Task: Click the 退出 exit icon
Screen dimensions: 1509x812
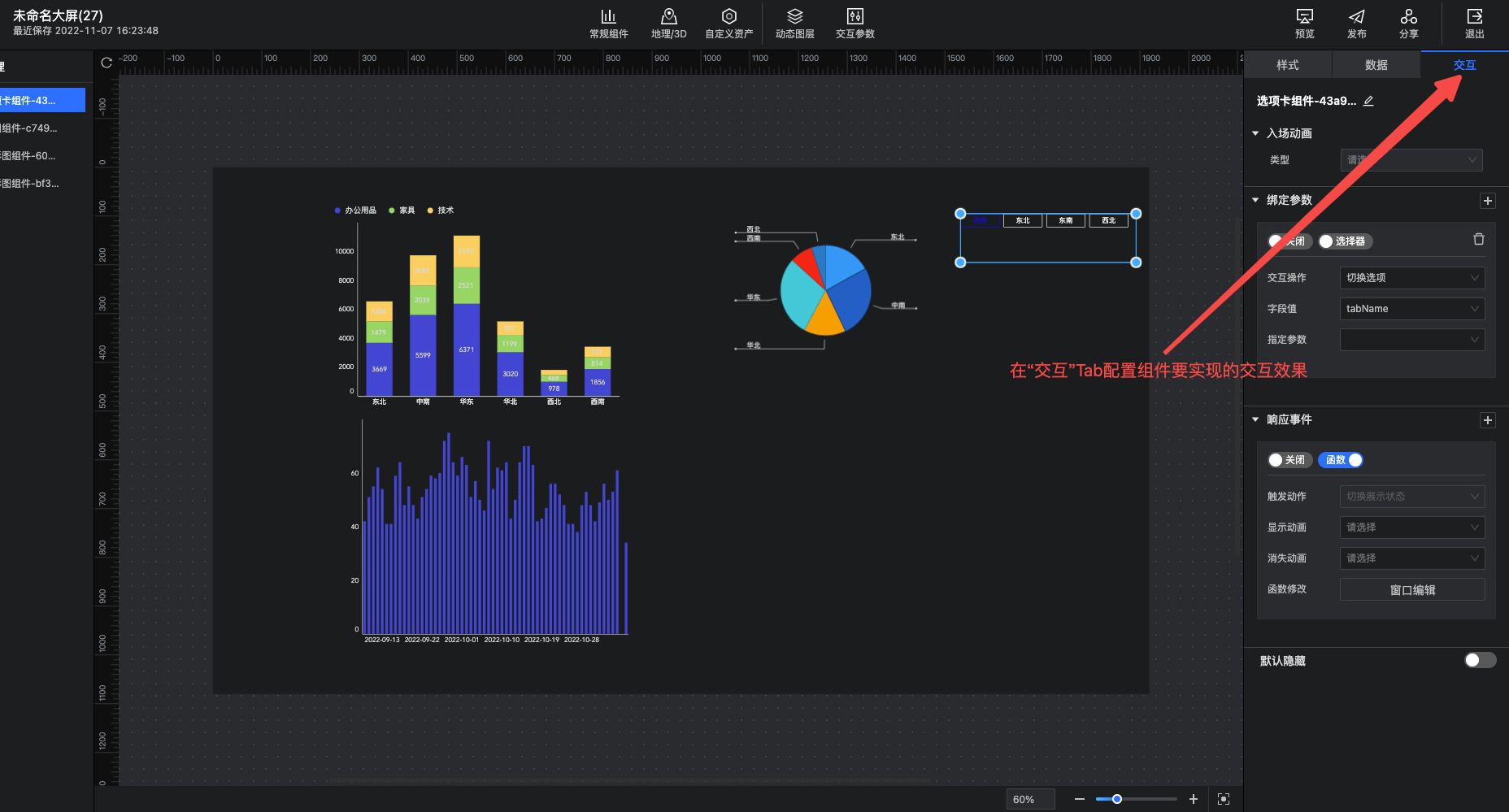Action: pos(1474,17)
